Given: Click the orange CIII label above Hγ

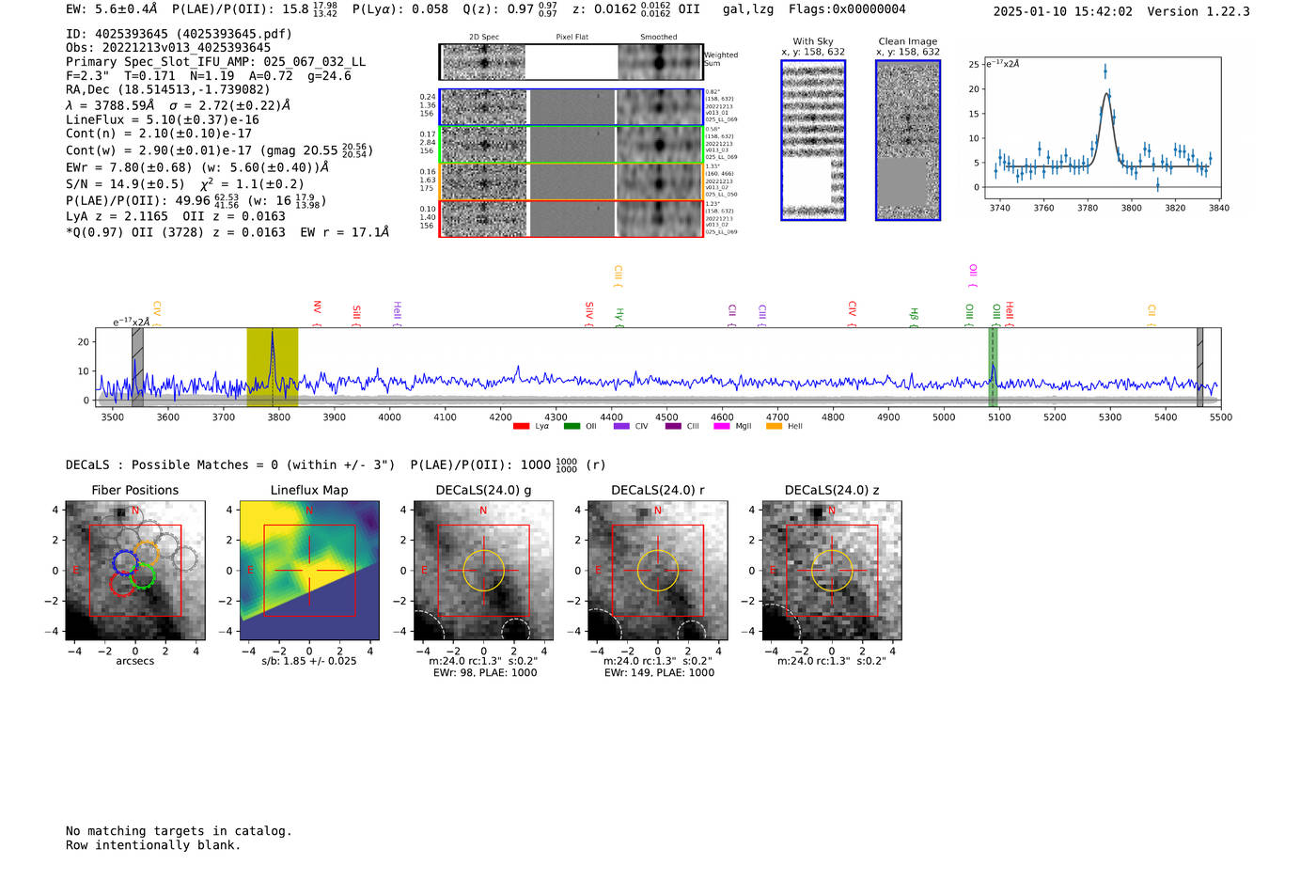Looking at the screenshot, I should click(619, 276).
